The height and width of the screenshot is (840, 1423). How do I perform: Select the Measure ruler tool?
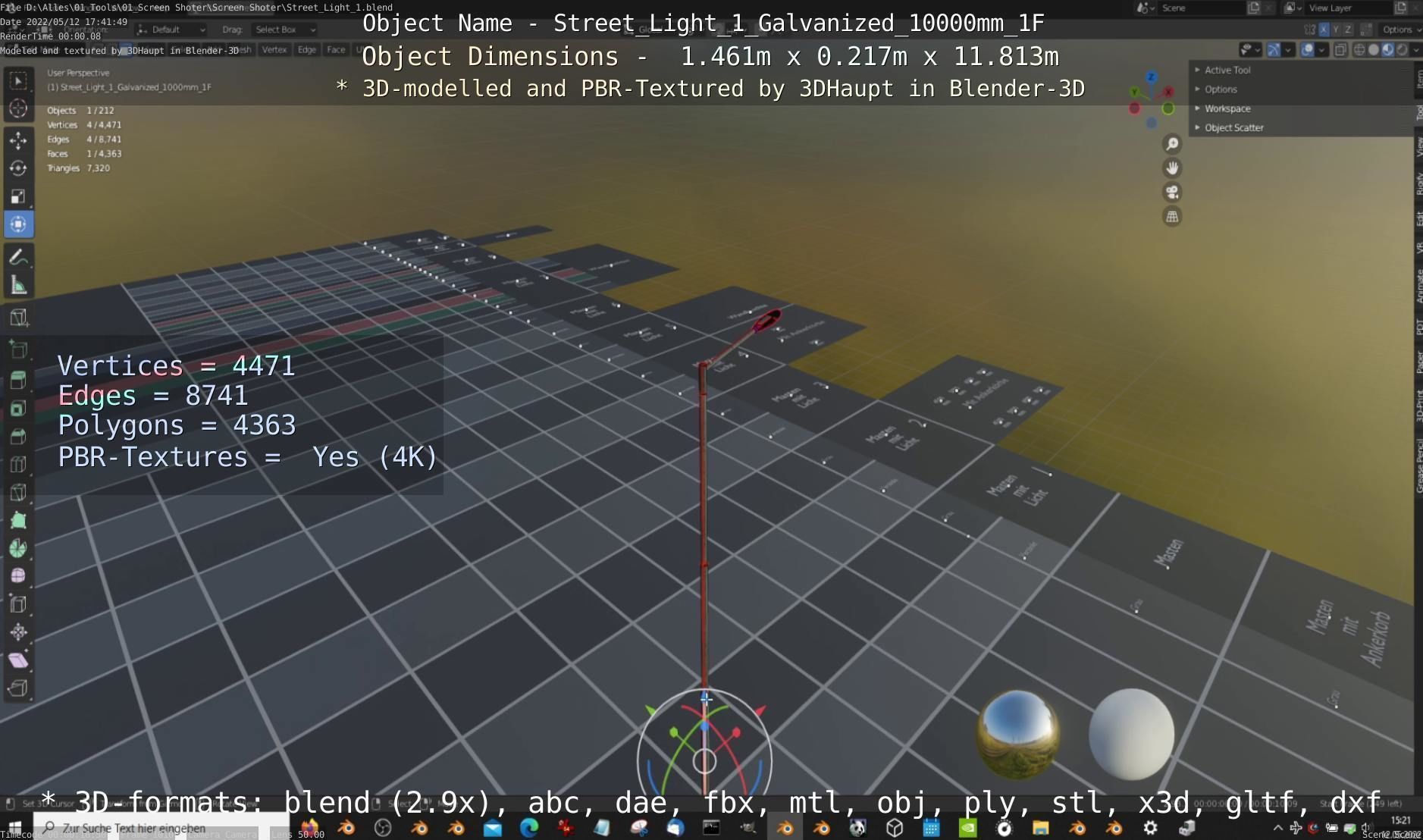point(18,286)
